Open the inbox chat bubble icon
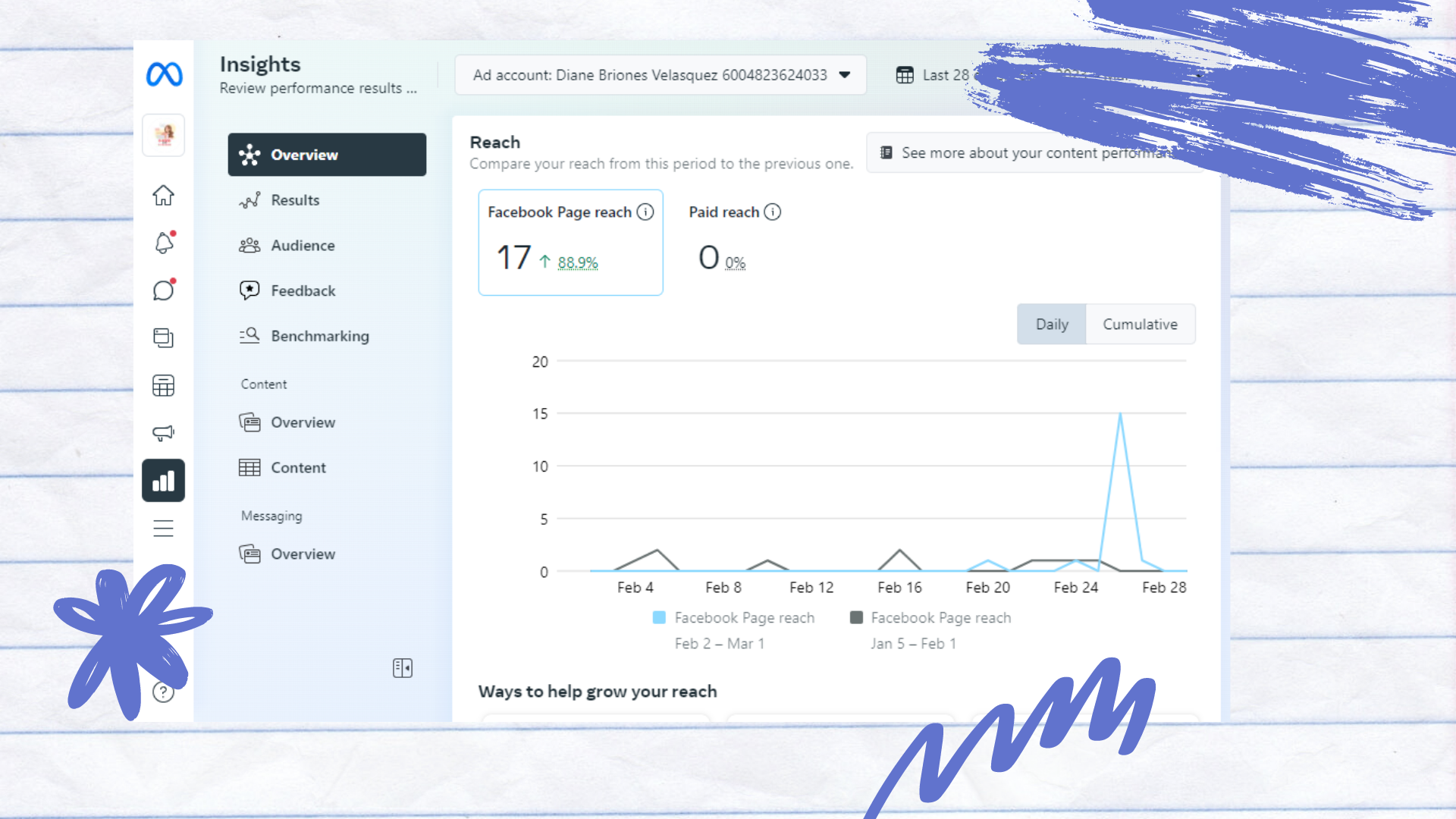Viewport: 1456px width, 819px height. coord(163,290)
